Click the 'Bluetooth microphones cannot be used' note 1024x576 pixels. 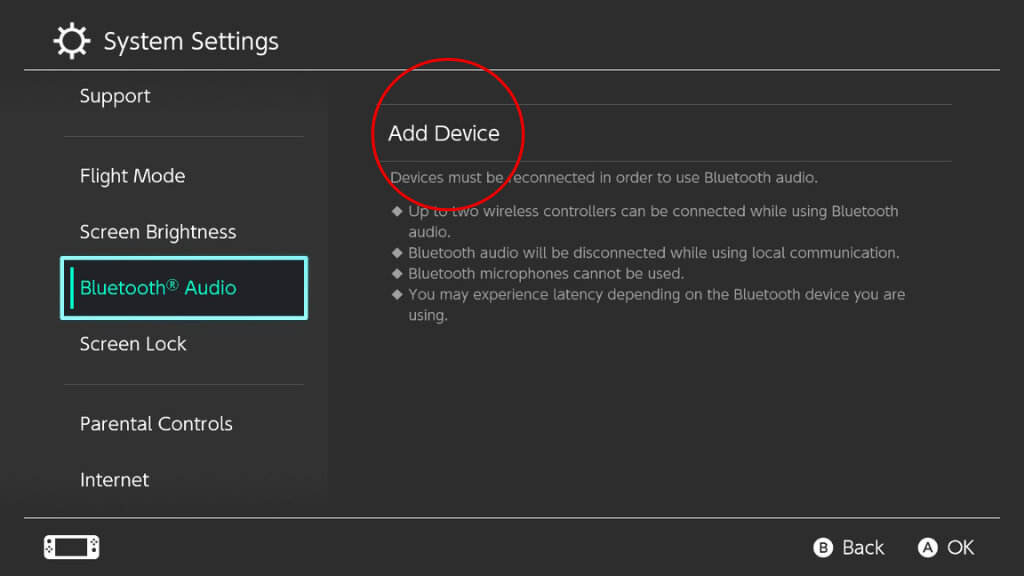pos(545,273)
